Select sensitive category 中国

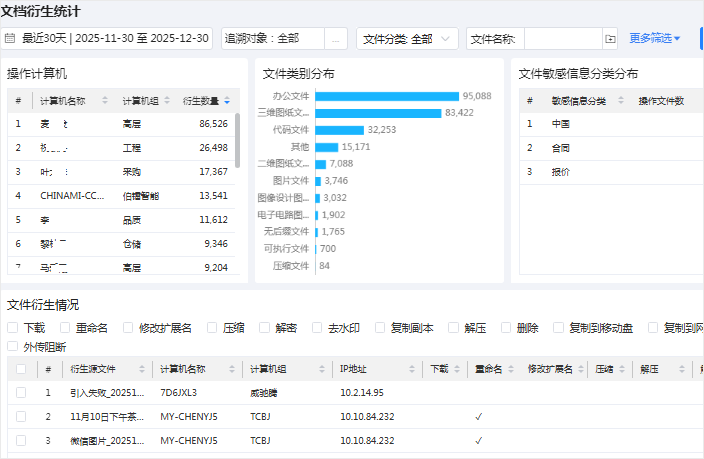[x=561, y=124]
